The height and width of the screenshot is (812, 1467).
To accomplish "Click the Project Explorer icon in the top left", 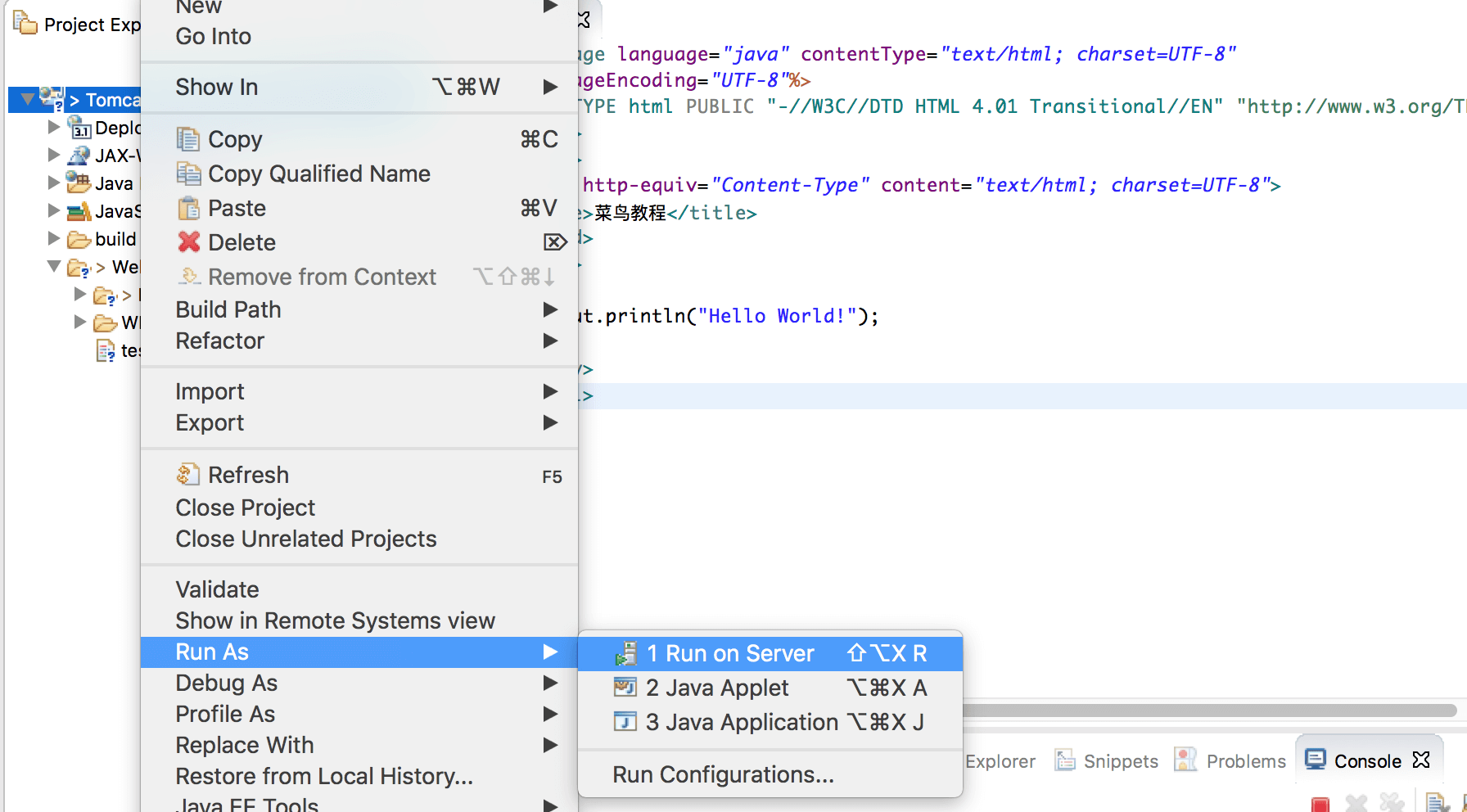I will [24, 23].
